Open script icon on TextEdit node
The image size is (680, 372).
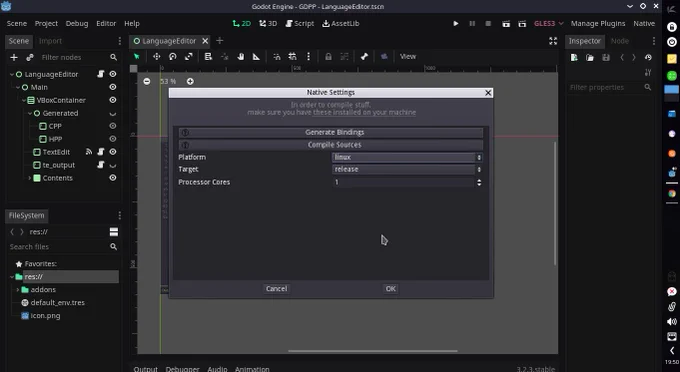tap(101, 152)
